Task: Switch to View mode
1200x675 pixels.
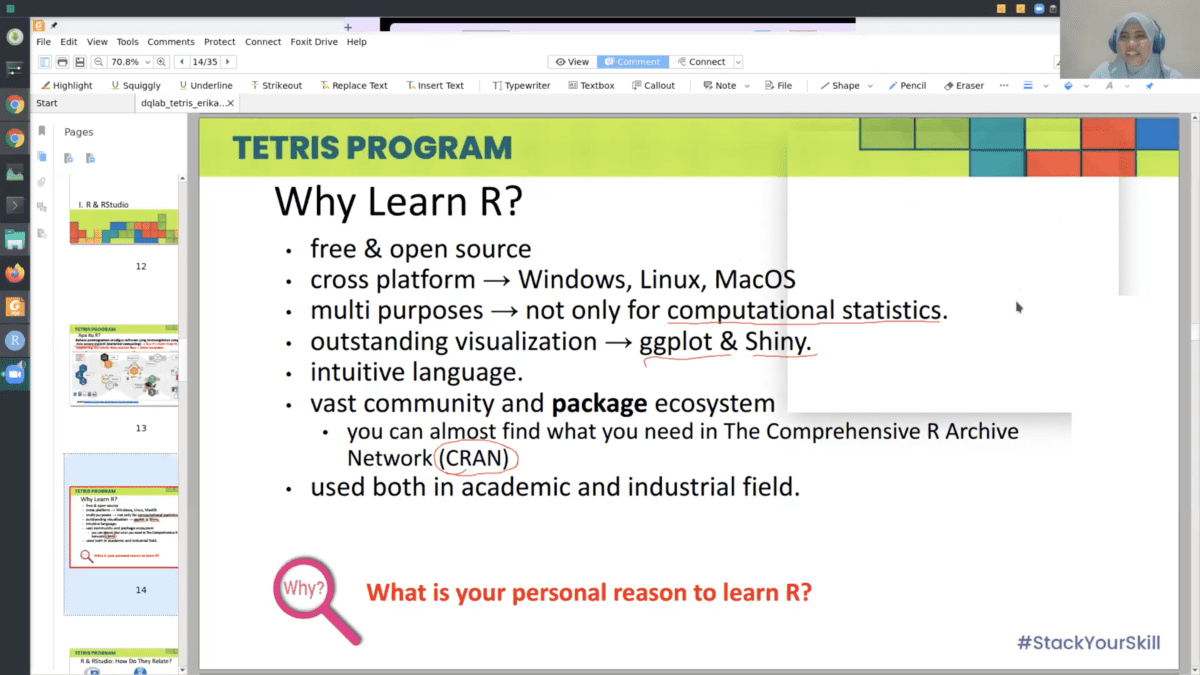Action: click(573, 62)
